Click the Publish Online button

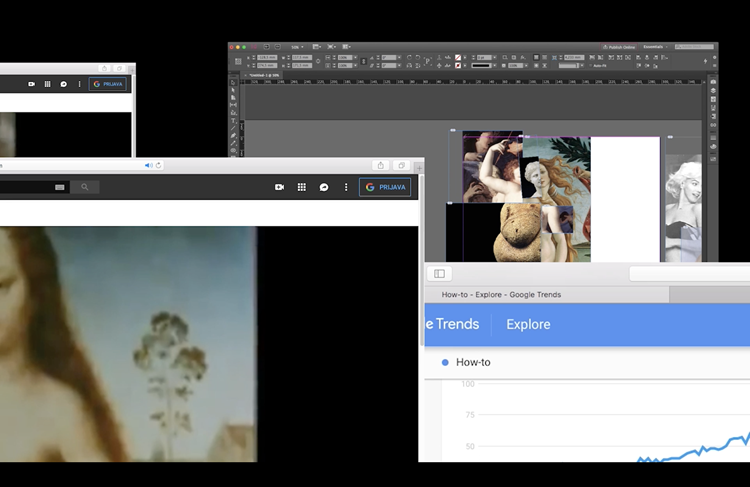tap(620, 47)
